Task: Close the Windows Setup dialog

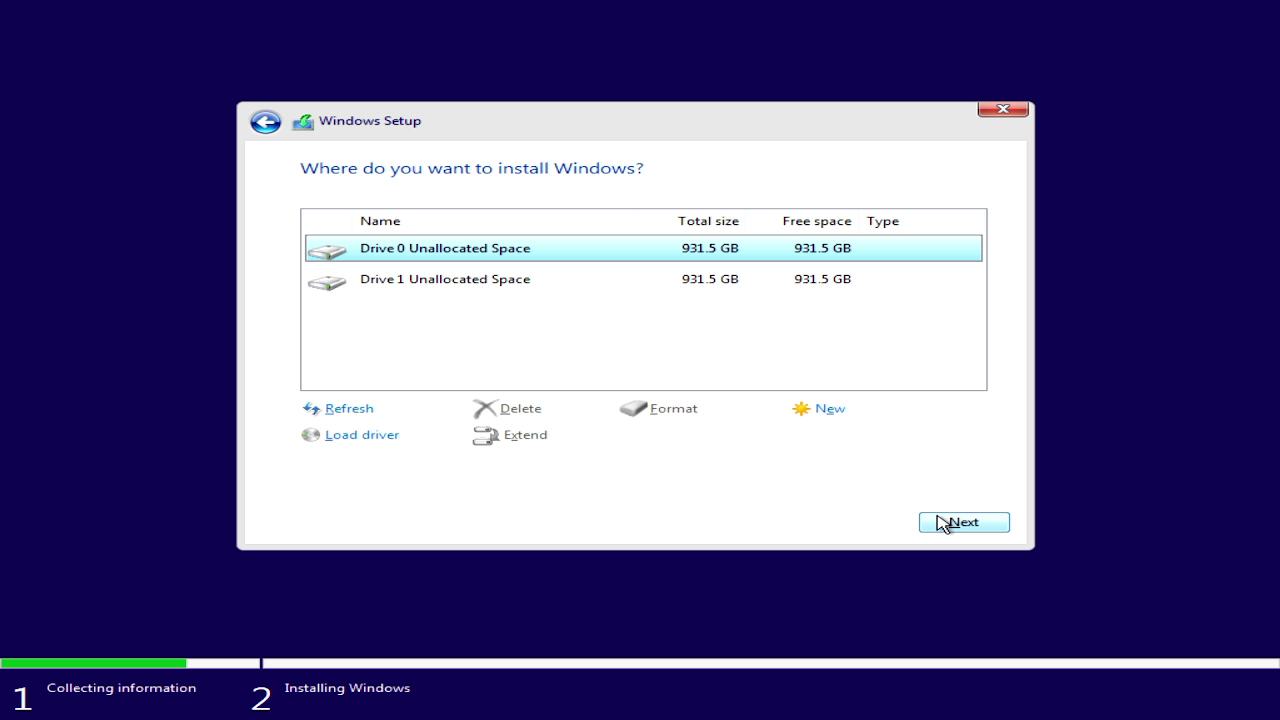Action: click(1003, 109)
